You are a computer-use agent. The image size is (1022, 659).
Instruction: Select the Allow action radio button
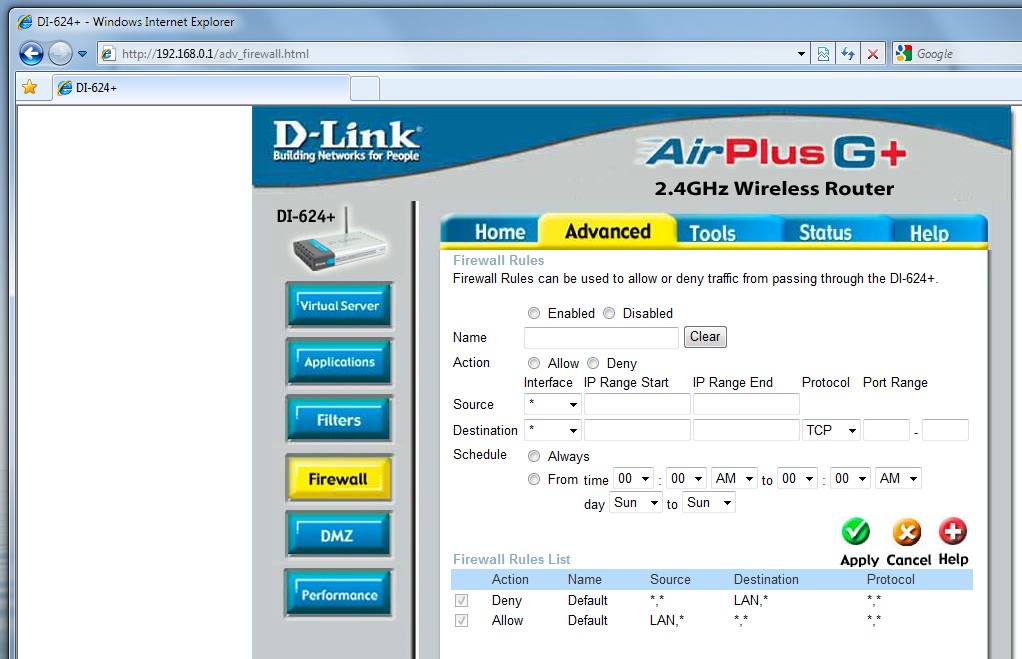click(534, 363)
